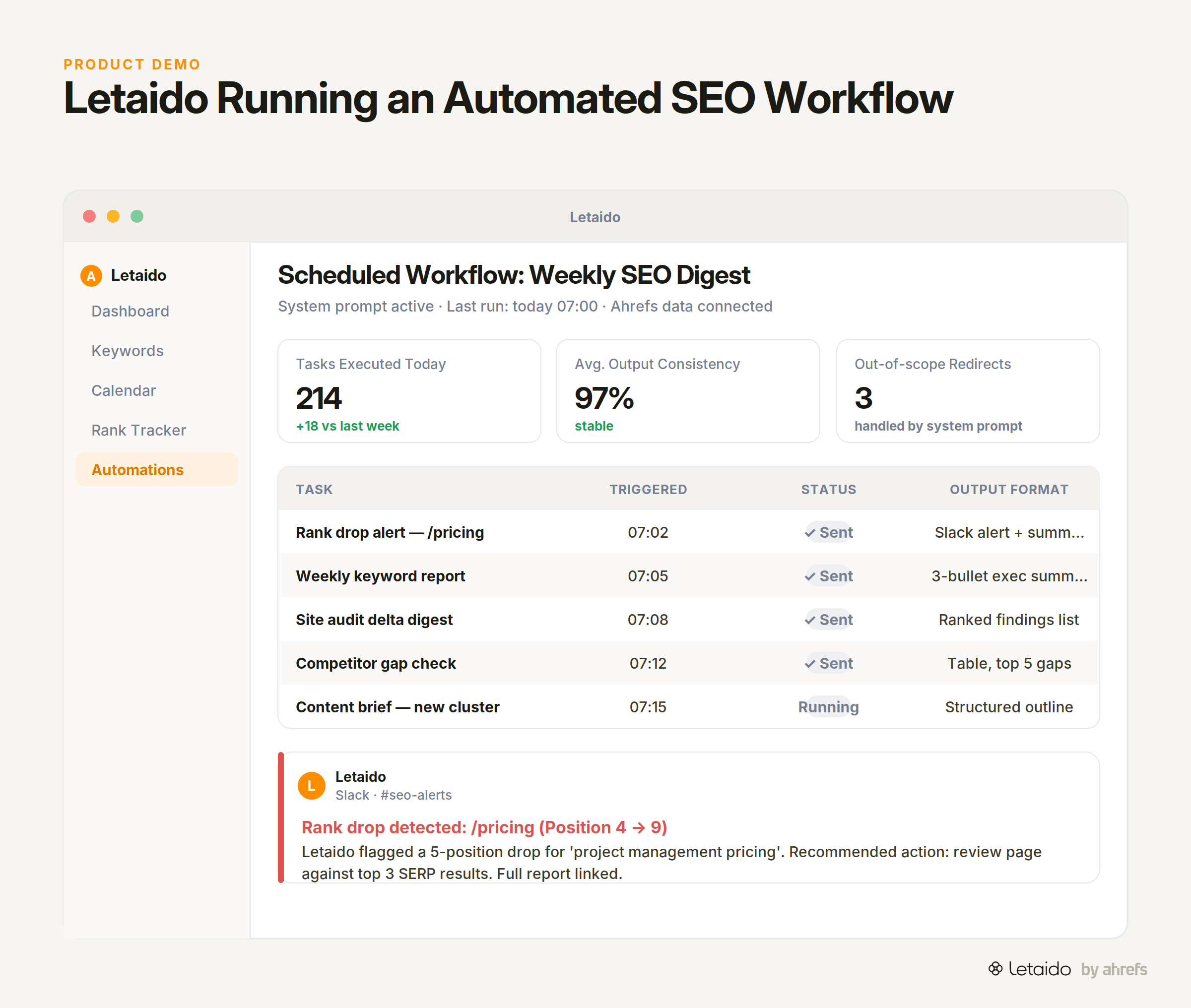
Task: Open the Weekly keyword report task
Action: click(x=381, y=576)
